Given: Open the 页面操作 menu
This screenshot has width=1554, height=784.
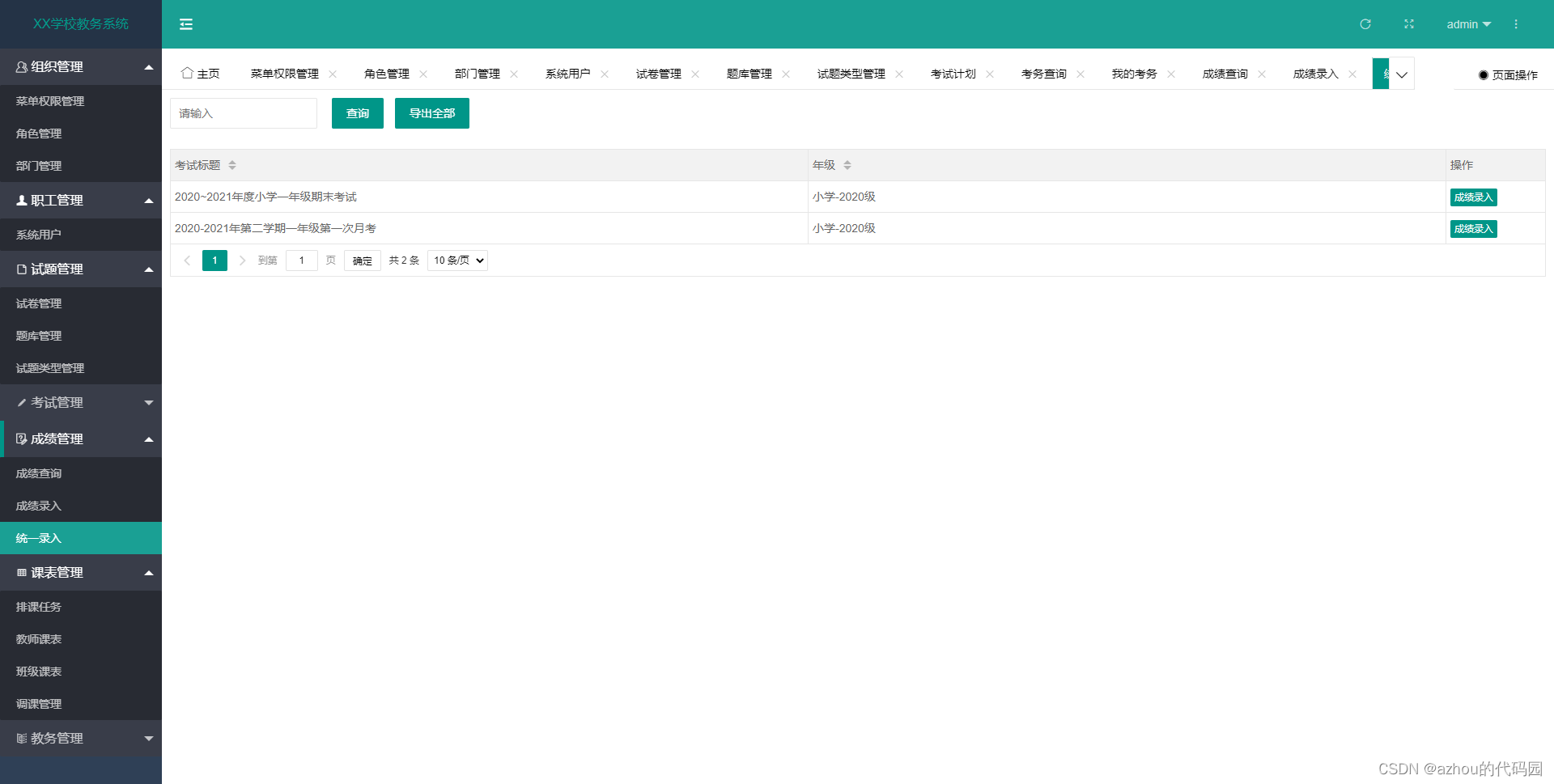Looking at the screenshot, I should click(x=1508, y=74).
